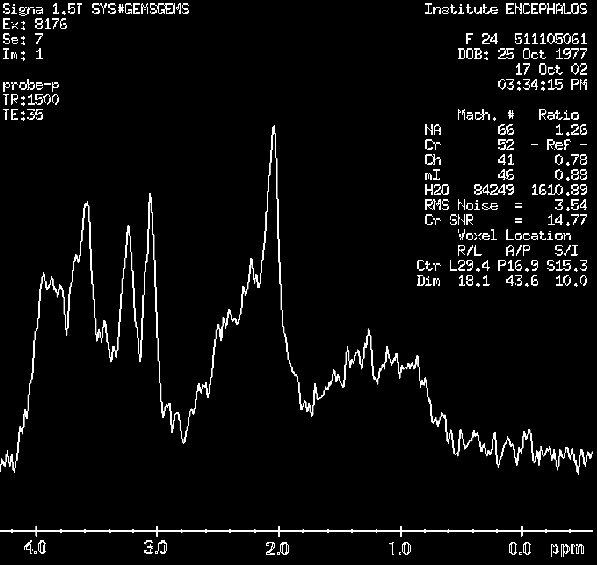Select the RMS Noise value 3.54
597x565 pixels.
[x=571, y=205]
